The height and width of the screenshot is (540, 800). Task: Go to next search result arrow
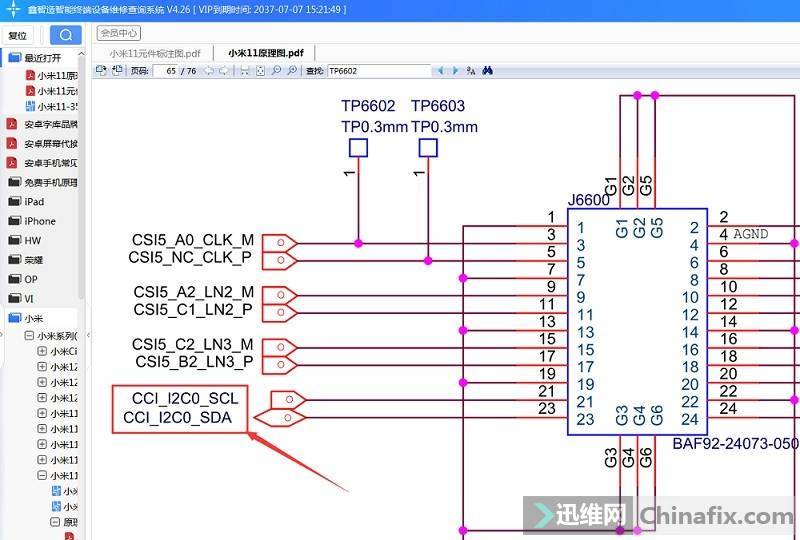455,71
